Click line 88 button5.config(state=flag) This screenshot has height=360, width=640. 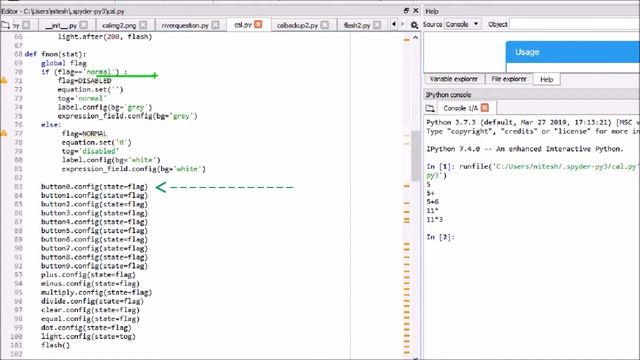pyautogui.click(x=94, y=231)
